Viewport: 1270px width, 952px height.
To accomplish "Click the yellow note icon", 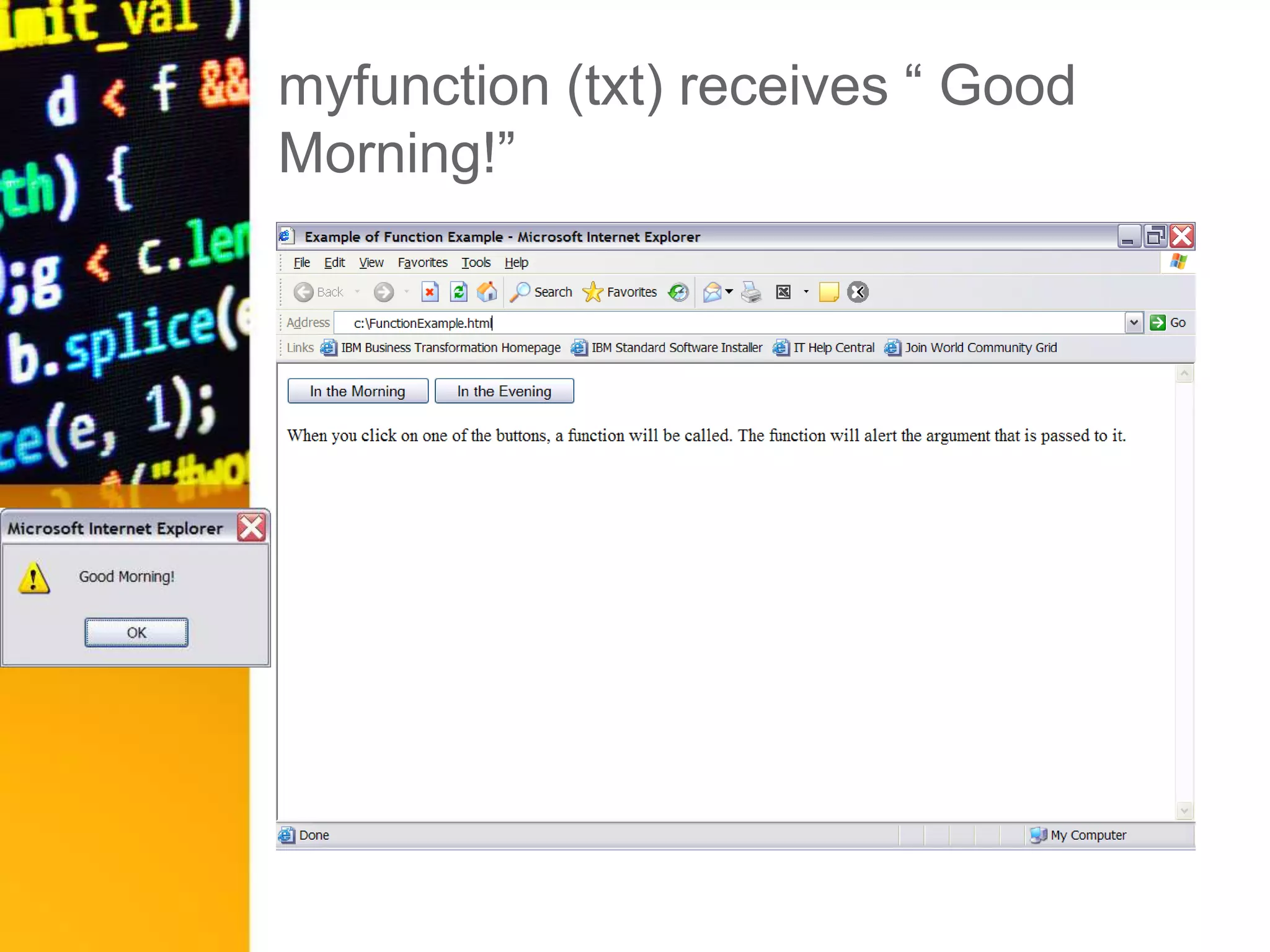I will 829,292.
